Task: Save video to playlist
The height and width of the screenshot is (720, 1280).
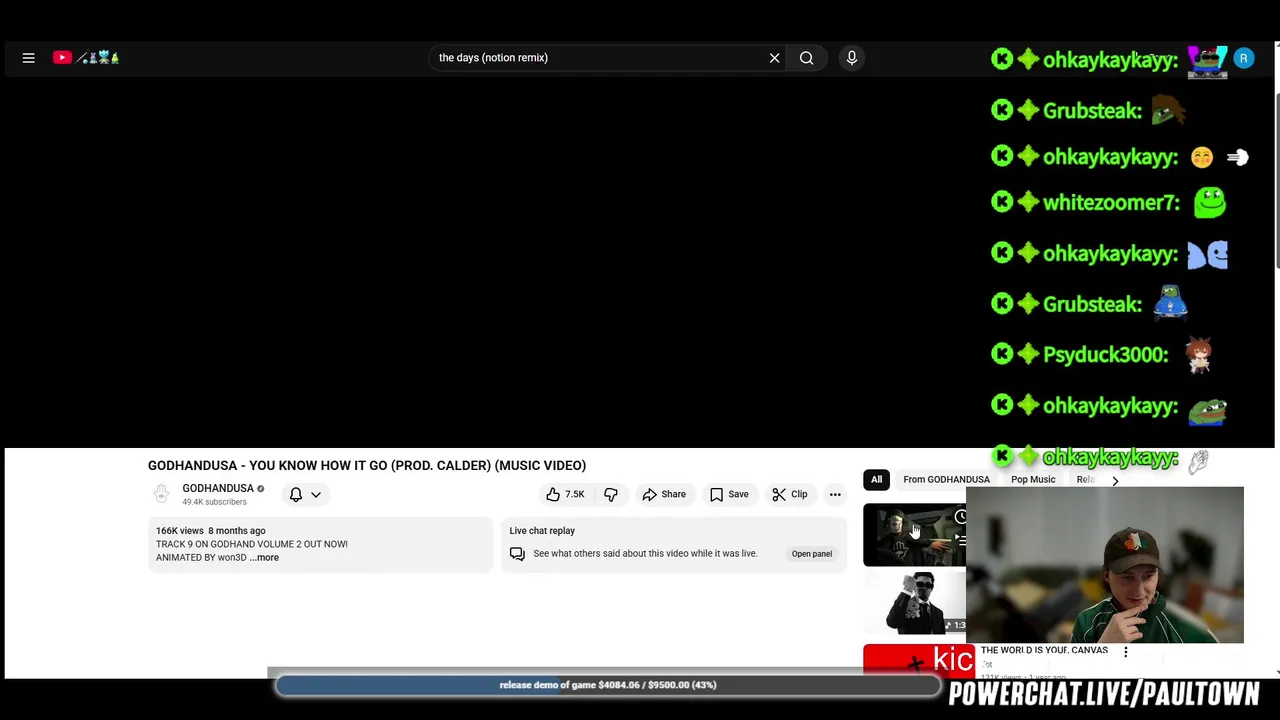Action: pyautogui.click(x=729, y=494)
